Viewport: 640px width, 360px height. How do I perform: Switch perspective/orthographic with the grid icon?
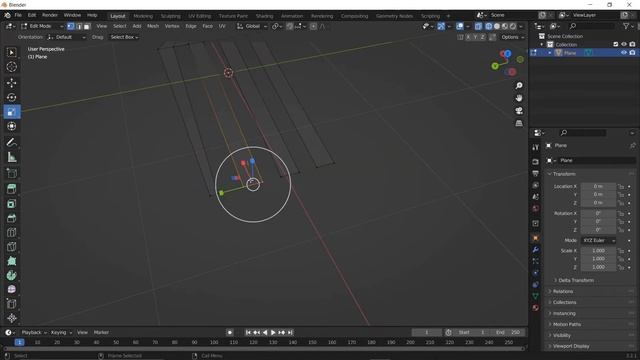tap(519, 123)
